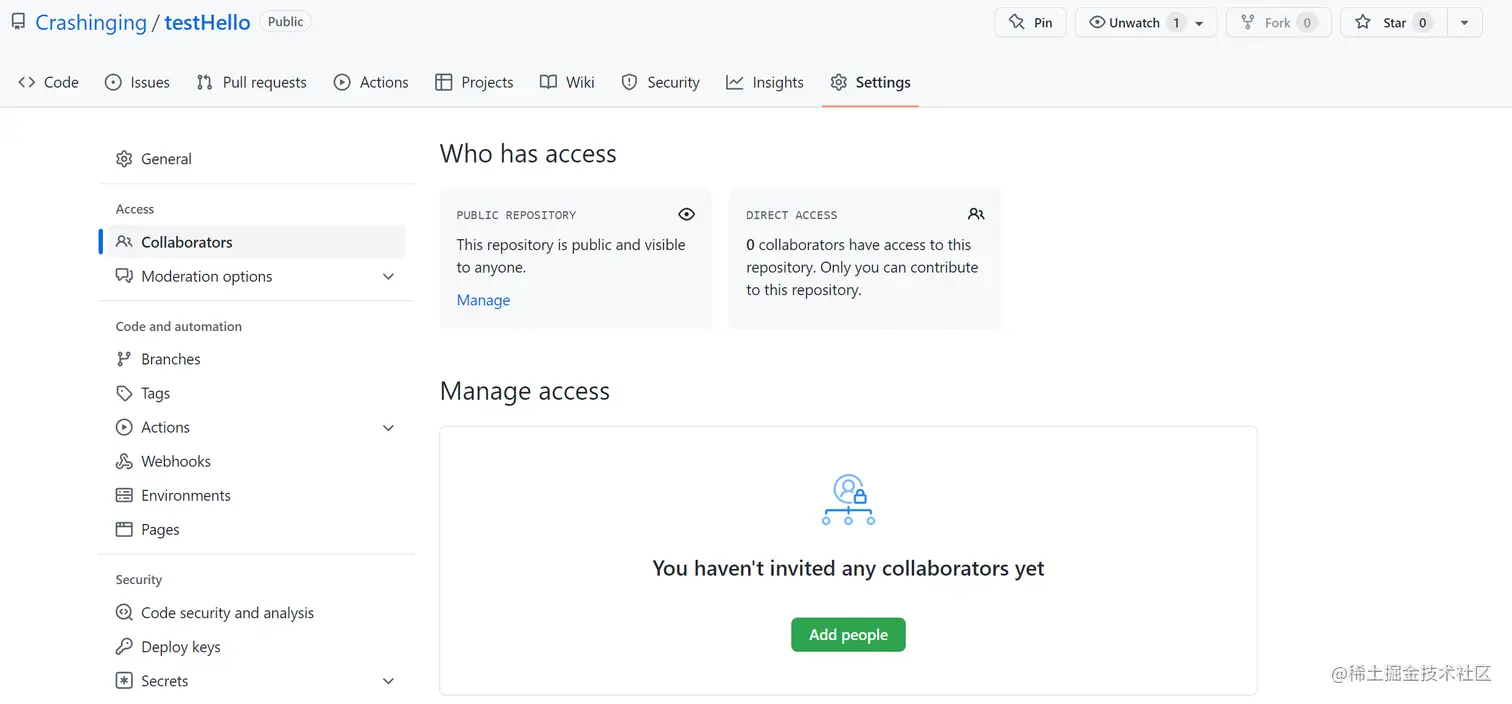Click the Settings tab gear icon
The image size is (1512, 704).
point(839,82)
